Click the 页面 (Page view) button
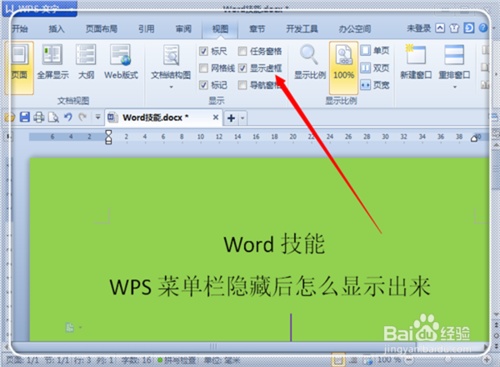500x367 pixels. click(19, 67)
